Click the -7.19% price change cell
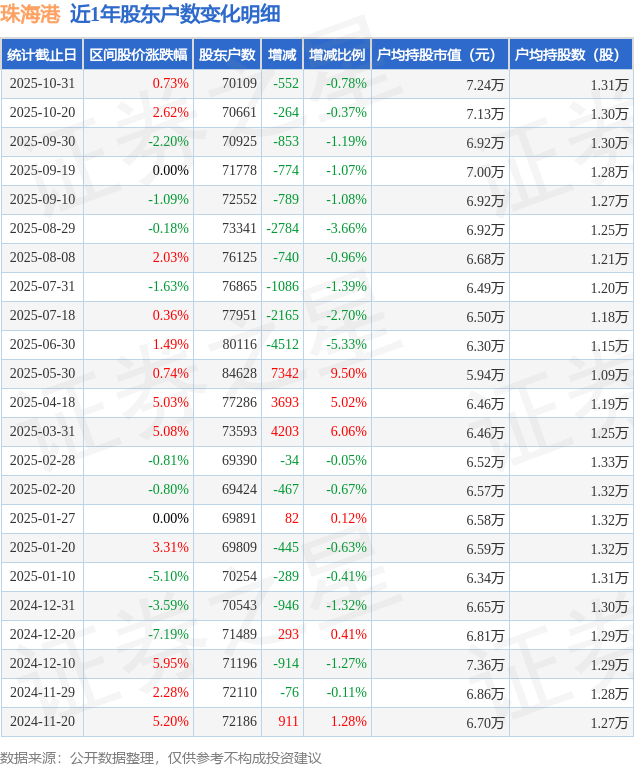 click(168, 635)
